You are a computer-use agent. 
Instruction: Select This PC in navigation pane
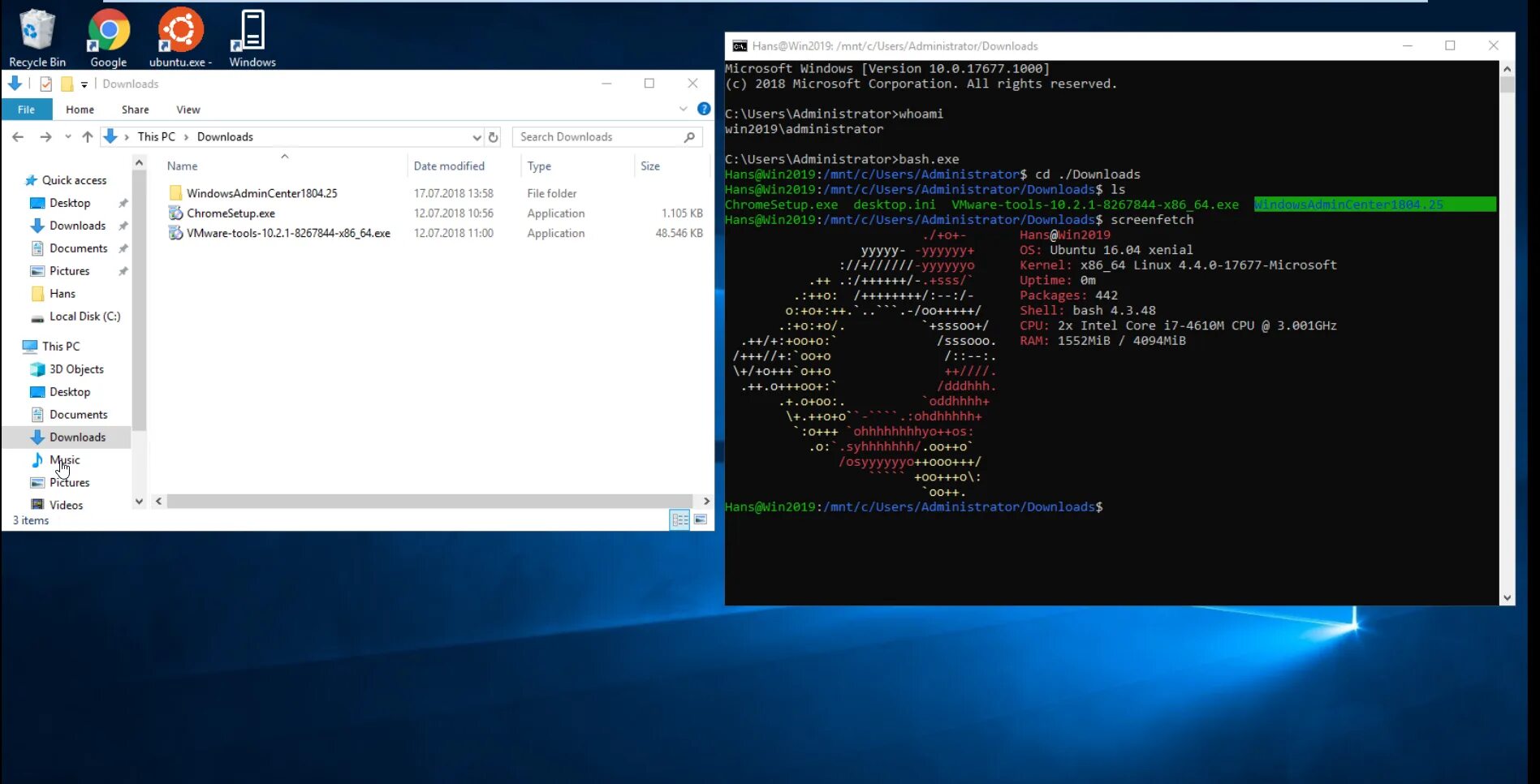pos(61,347)
